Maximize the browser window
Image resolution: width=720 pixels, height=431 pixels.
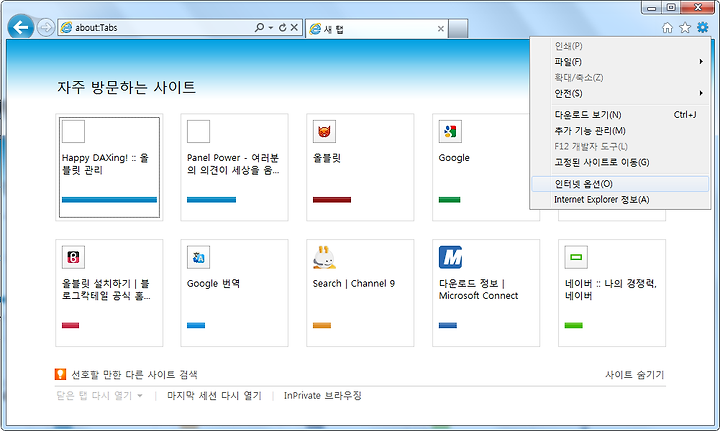click(x=671, y=8)
